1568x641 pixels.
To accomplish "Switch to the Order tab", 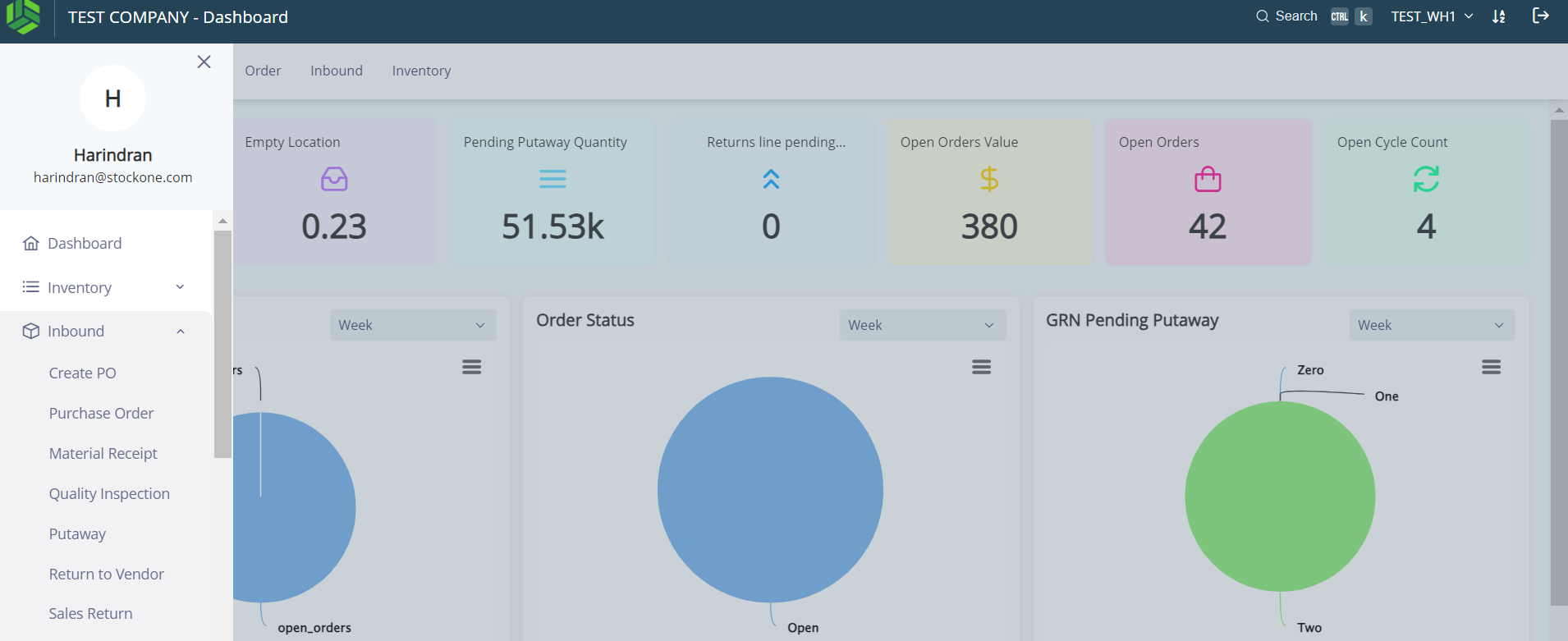I will point(263,71).
